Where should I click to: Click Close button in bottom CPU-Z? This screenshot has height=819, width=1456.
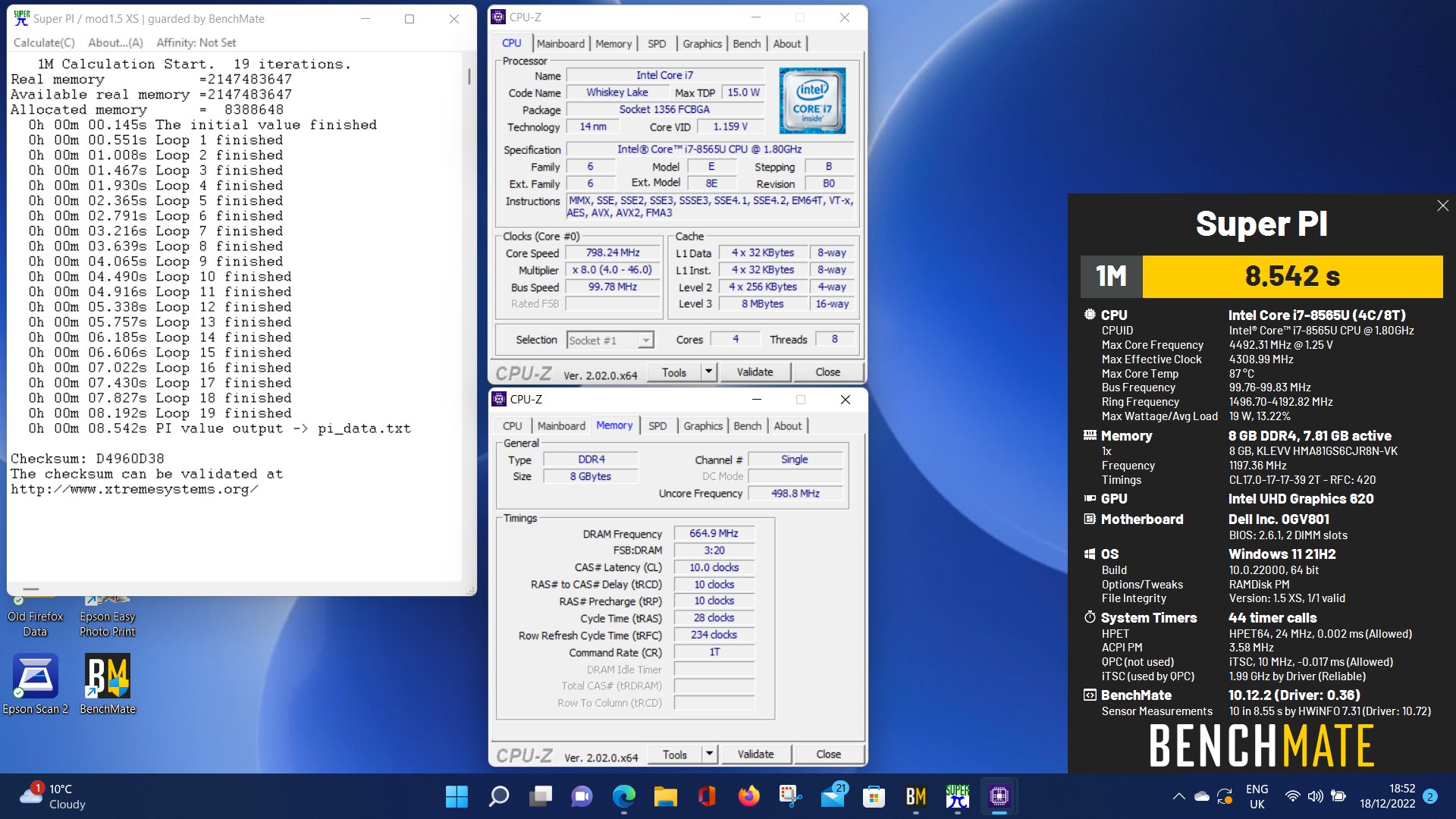(x=828, y=754)
